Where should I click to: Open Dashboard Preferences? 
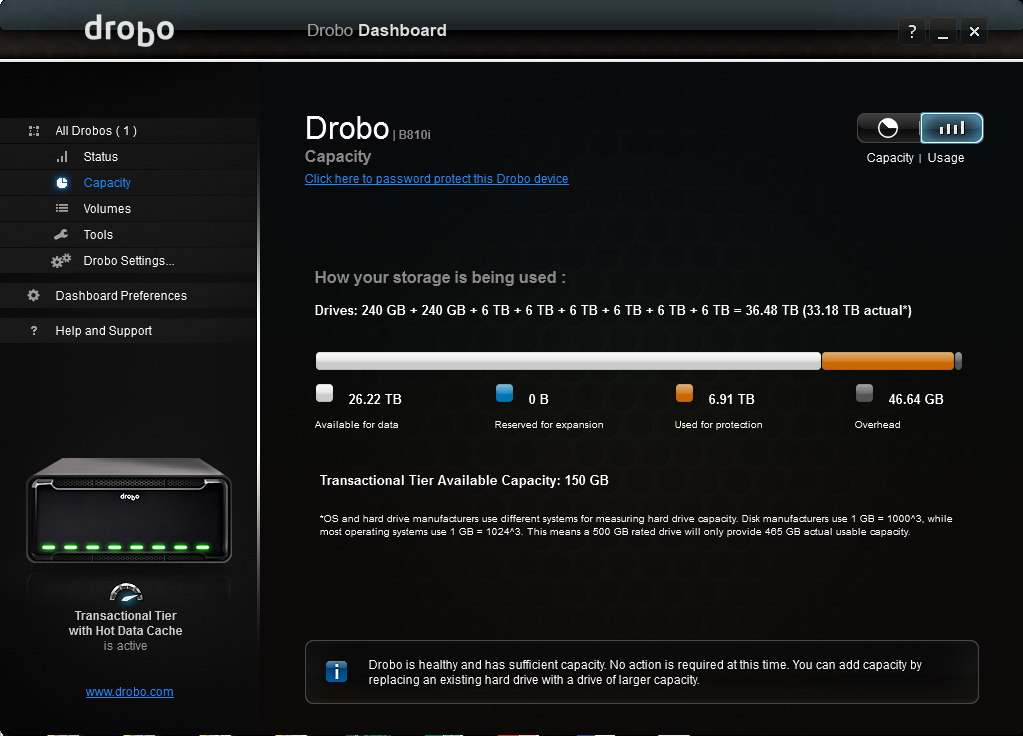click(x=128, y=296)
